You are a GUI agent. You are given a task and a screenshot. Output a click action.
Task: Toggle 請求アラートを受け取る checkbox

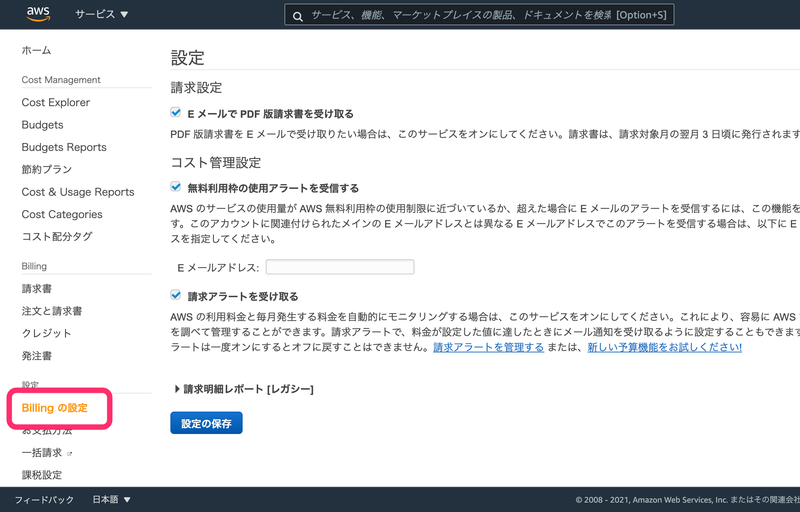[176, 295]
